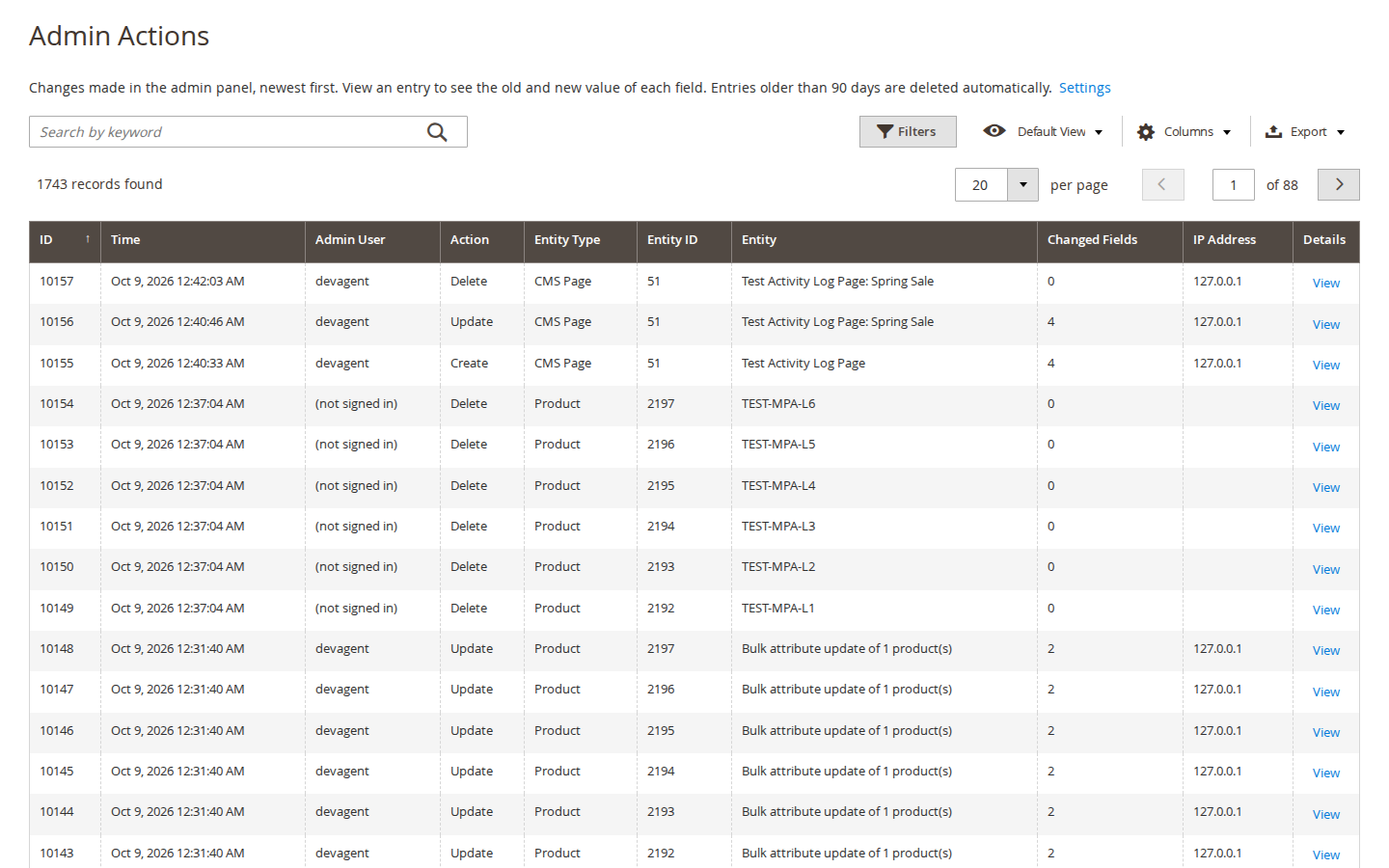Open the Columns chooser dropdown
1389x868 pixels.
point(1184,132)
